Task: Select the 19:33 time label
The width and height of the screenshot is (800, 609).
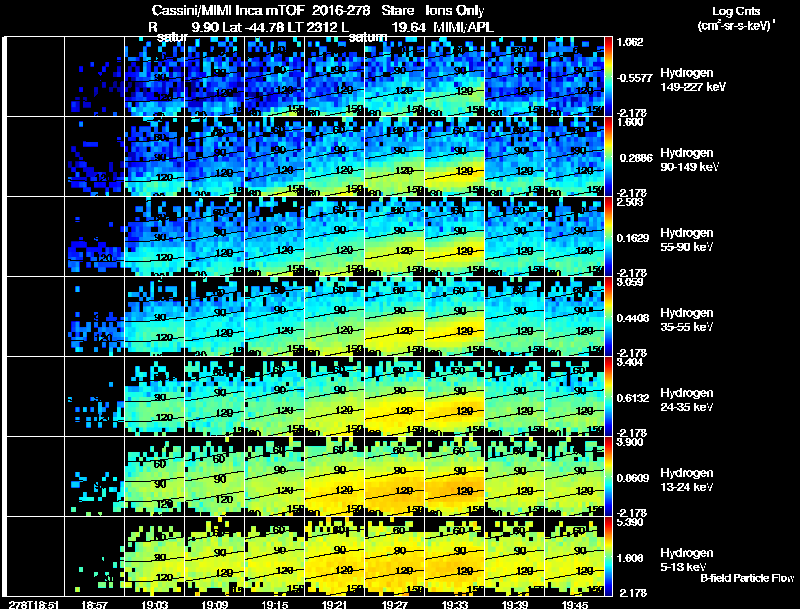Action: [455, 604]
